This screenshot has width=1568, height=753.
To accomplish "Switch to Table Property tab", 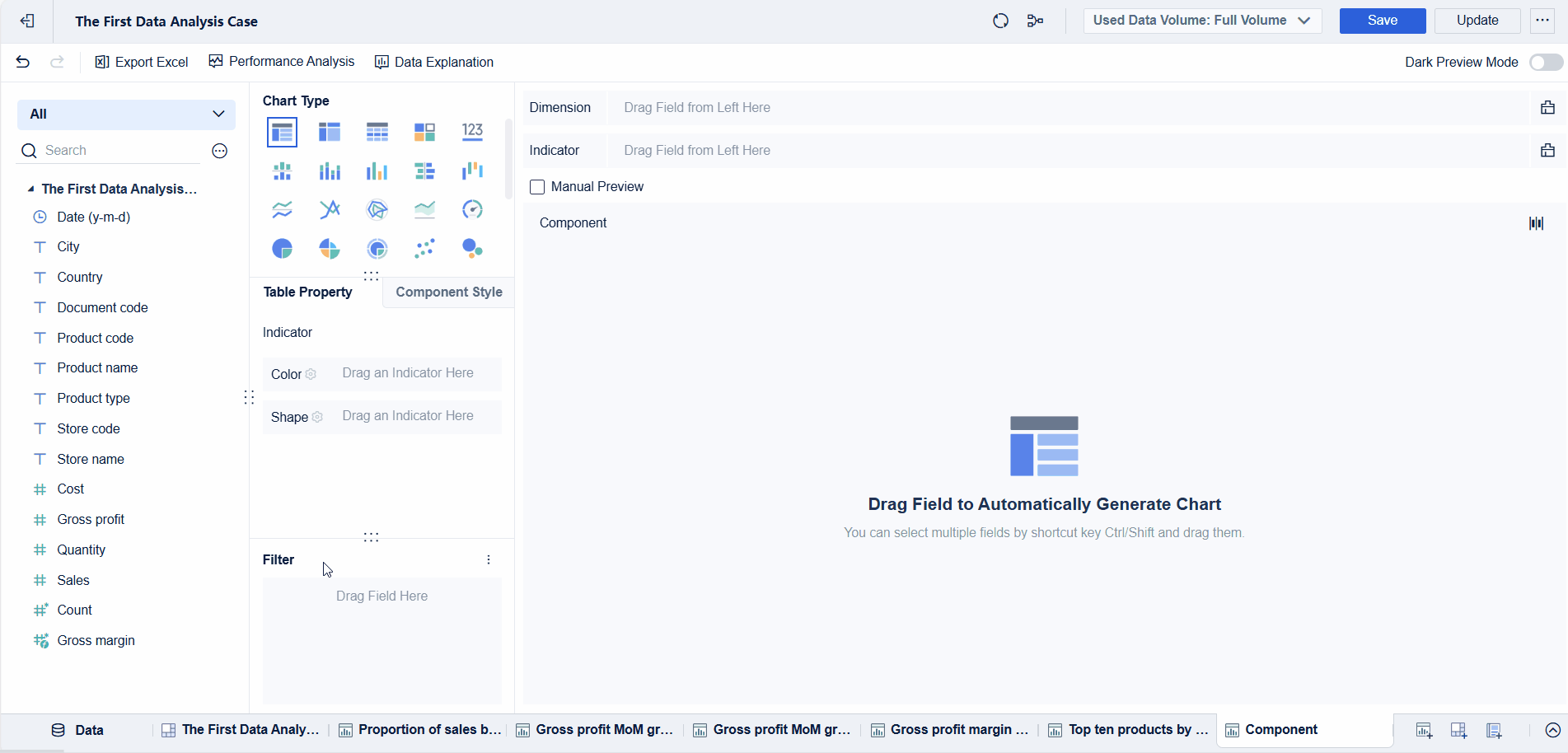I will click(308, 292).
